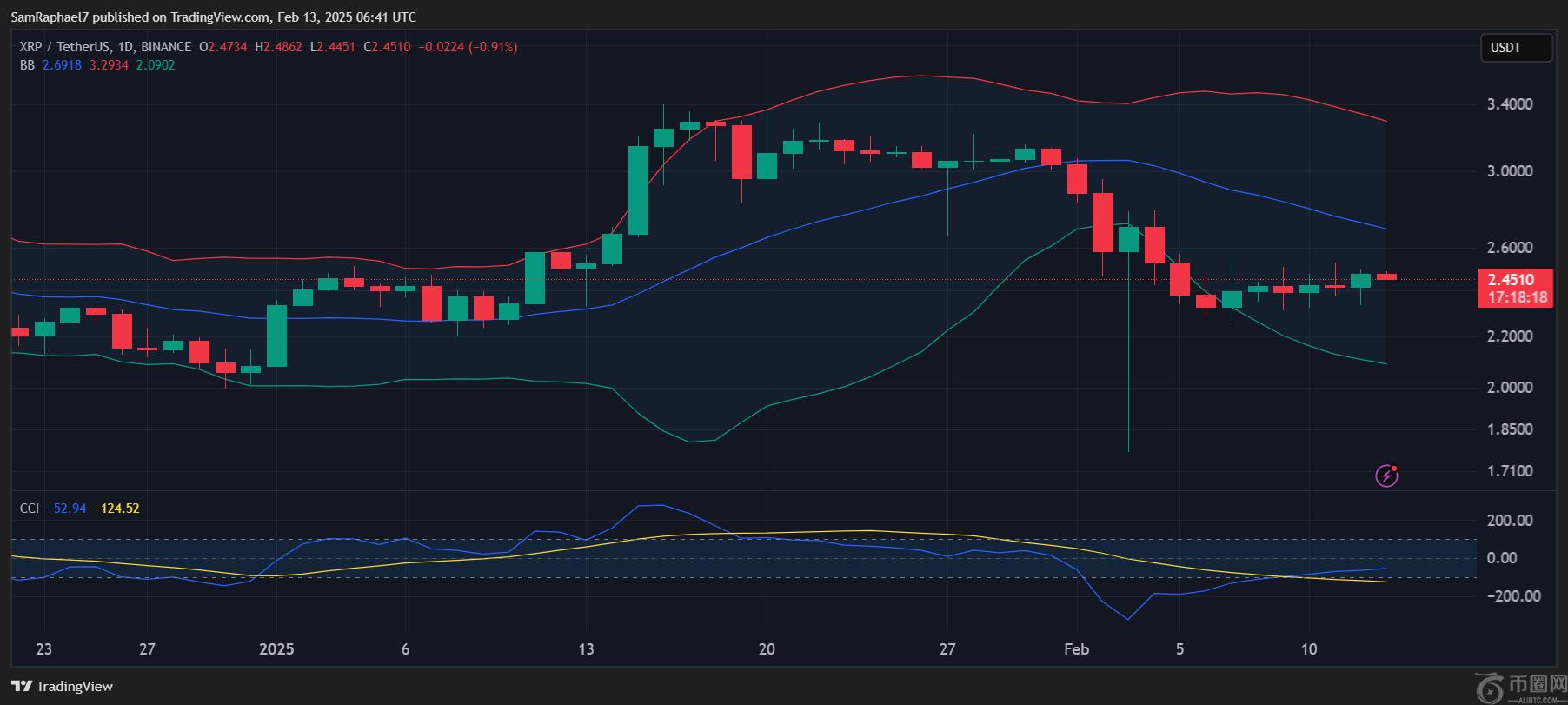
Task: Select the CCI indicator label
Action: pyautogui.click(x=30, y=508)
